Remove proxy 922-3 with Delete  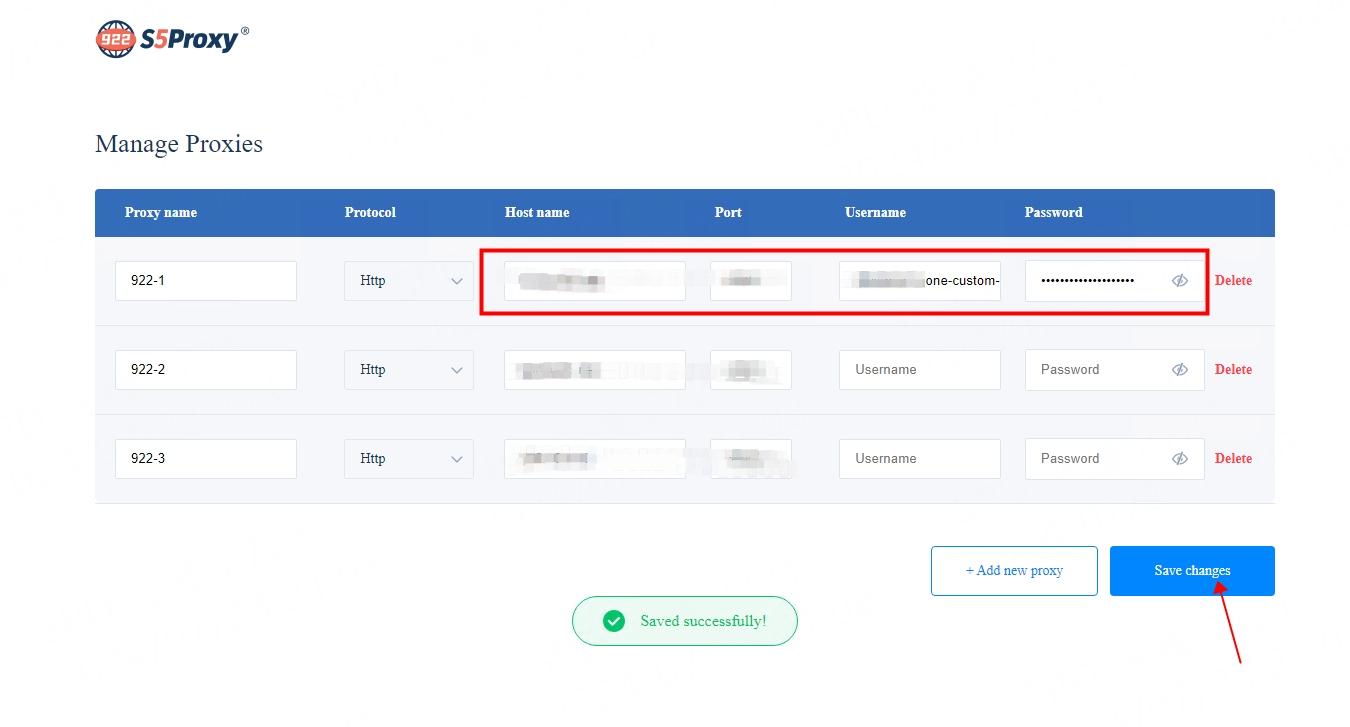[x=1233, y=459]
